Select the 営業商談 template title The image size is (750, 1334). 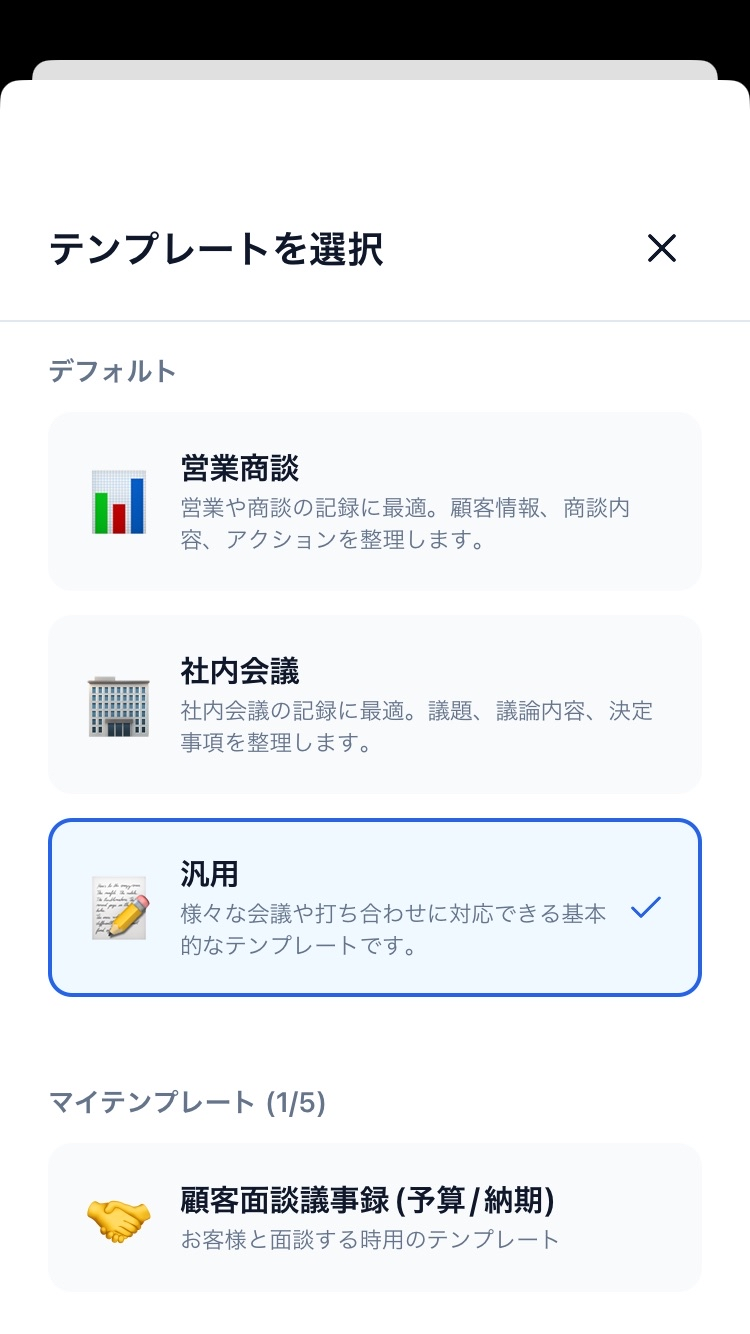[x=240, y=468]
